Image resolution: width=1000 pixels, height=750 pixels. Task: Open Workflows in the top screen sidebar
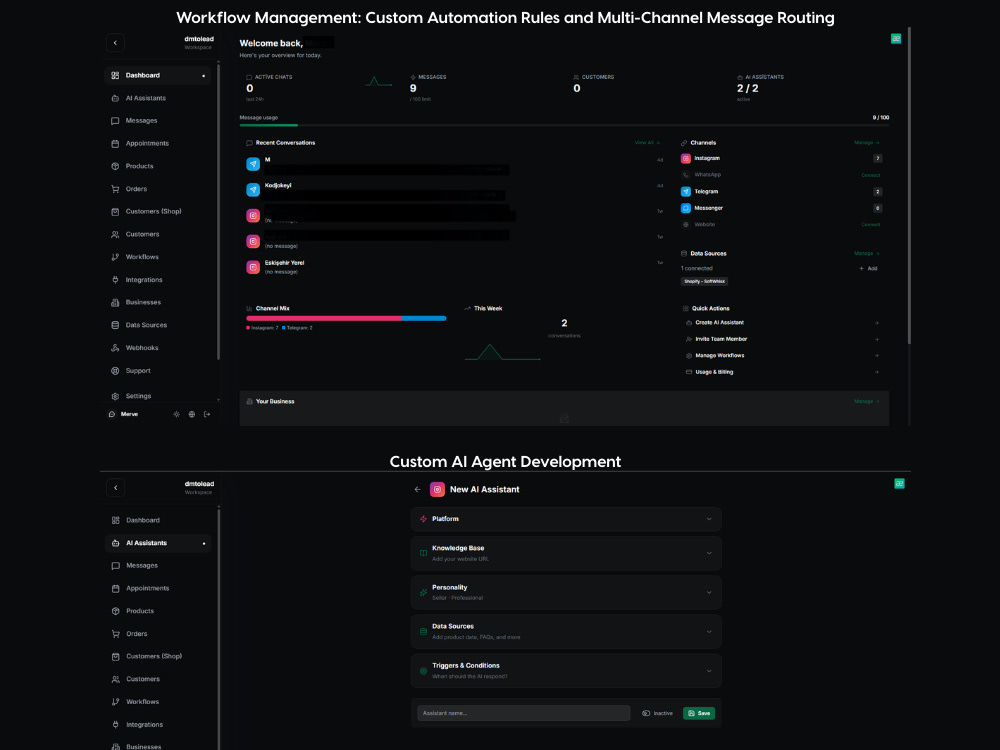[158, 257]
